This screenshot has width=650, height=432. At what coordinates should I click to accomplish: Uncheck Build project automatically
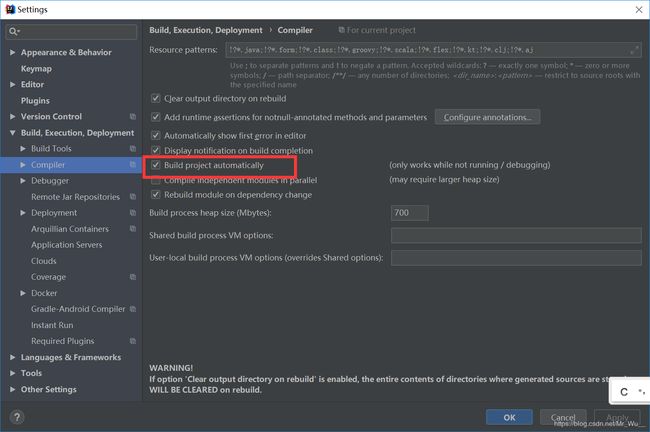point(155,165)
